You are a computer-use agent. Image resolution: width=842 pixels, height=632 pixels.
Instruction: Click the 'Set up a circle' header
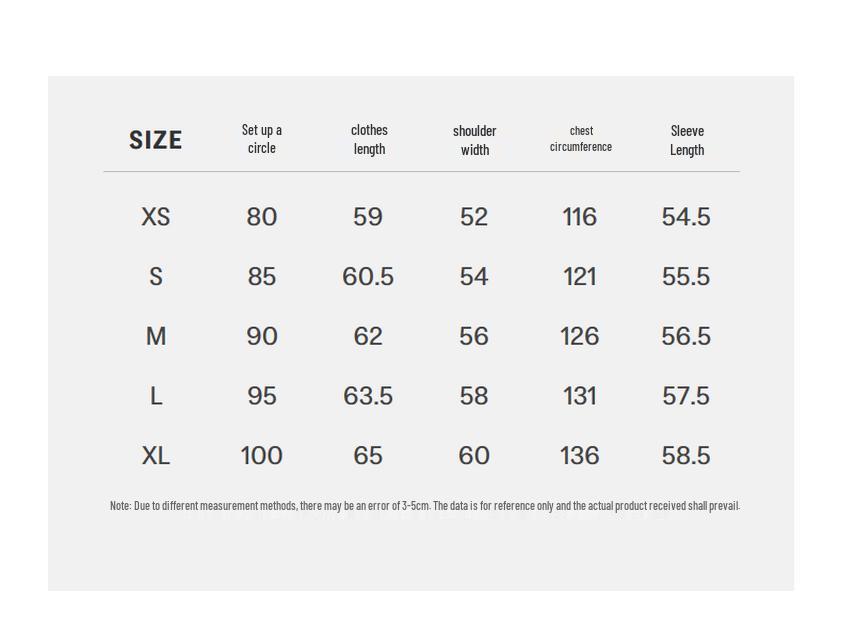coord(262,139)
